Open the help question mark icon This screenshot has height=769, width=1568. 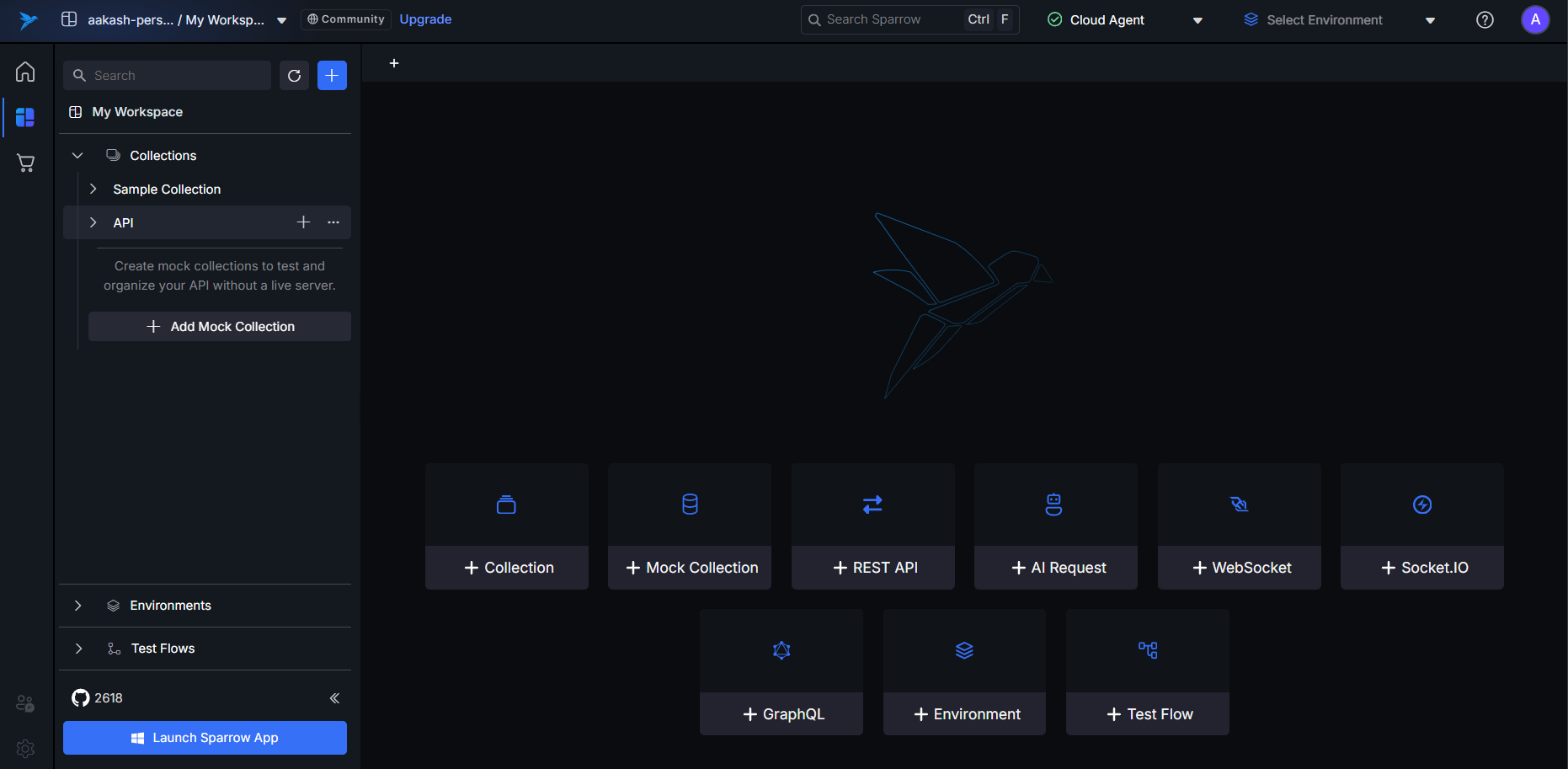click(x=1485, y=20)
